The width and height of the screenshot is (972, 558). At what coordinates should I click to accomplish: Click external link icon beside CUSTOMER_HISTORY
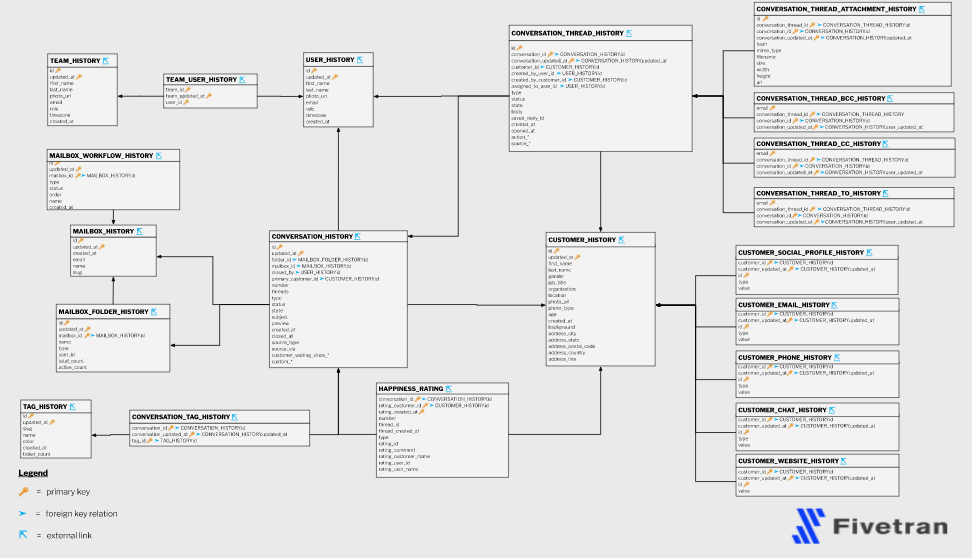click(623, 240)
